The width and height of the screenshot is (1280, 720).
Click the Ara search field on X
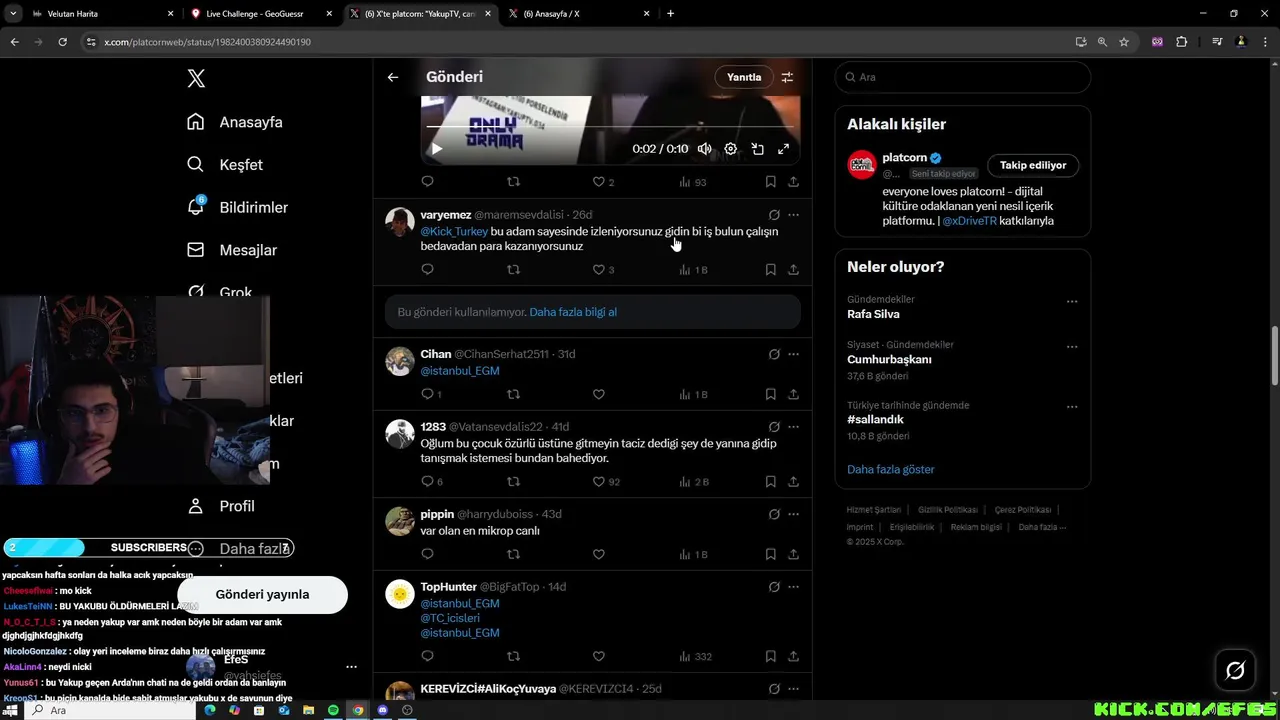click(x=962, y=77)
